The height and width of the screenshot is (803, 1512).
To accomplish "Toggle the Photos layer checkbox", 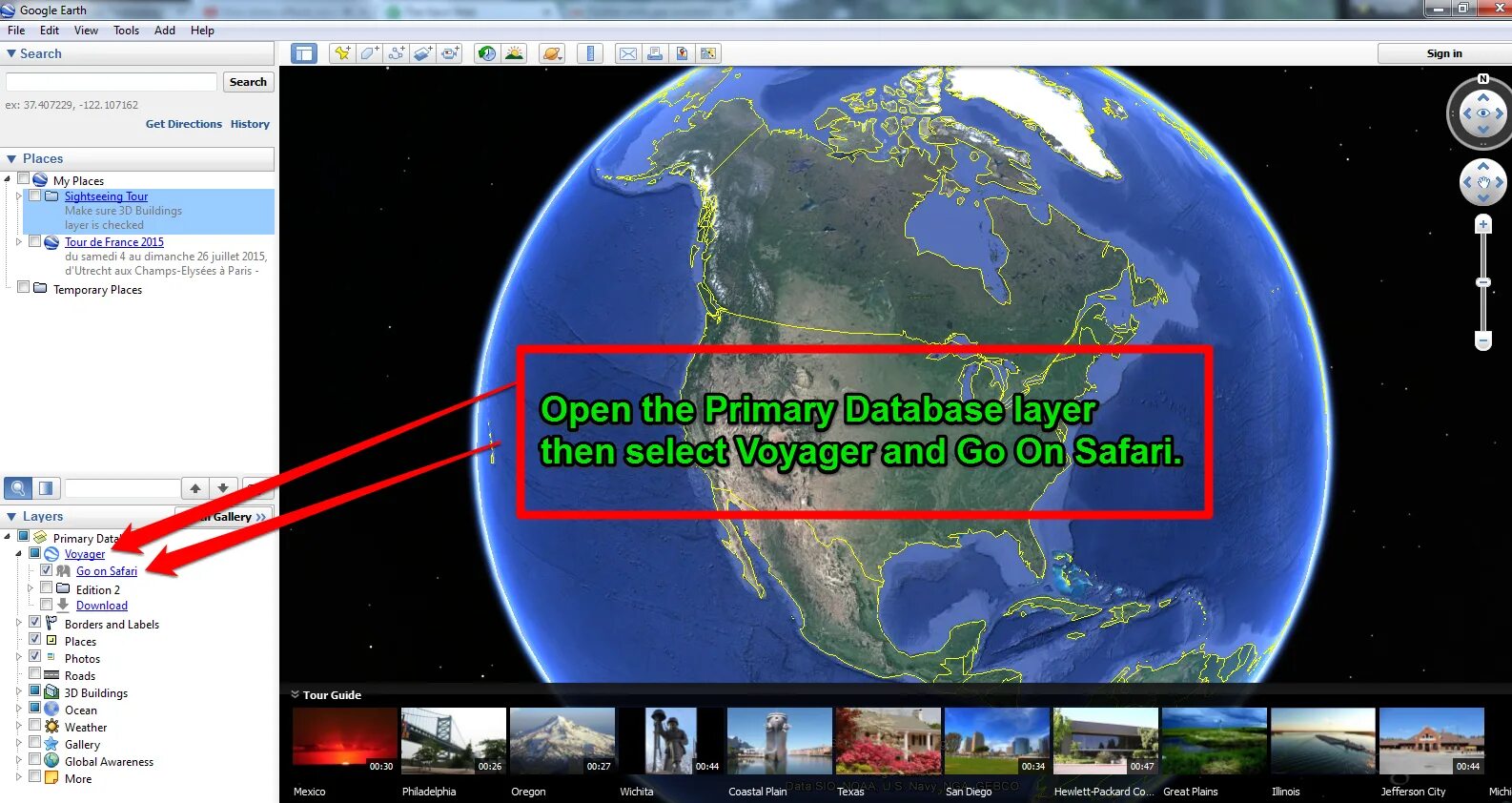I will click(x=34, y=656).
